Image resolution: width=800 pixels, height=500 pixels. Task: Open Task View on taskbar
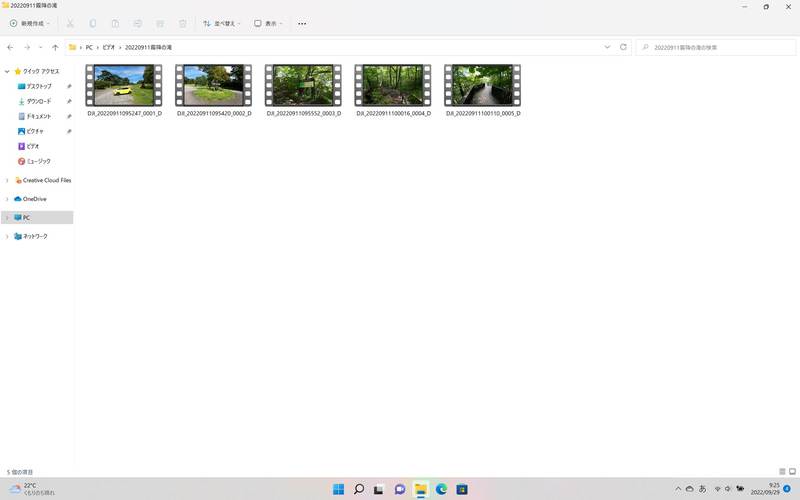[379, 489]
